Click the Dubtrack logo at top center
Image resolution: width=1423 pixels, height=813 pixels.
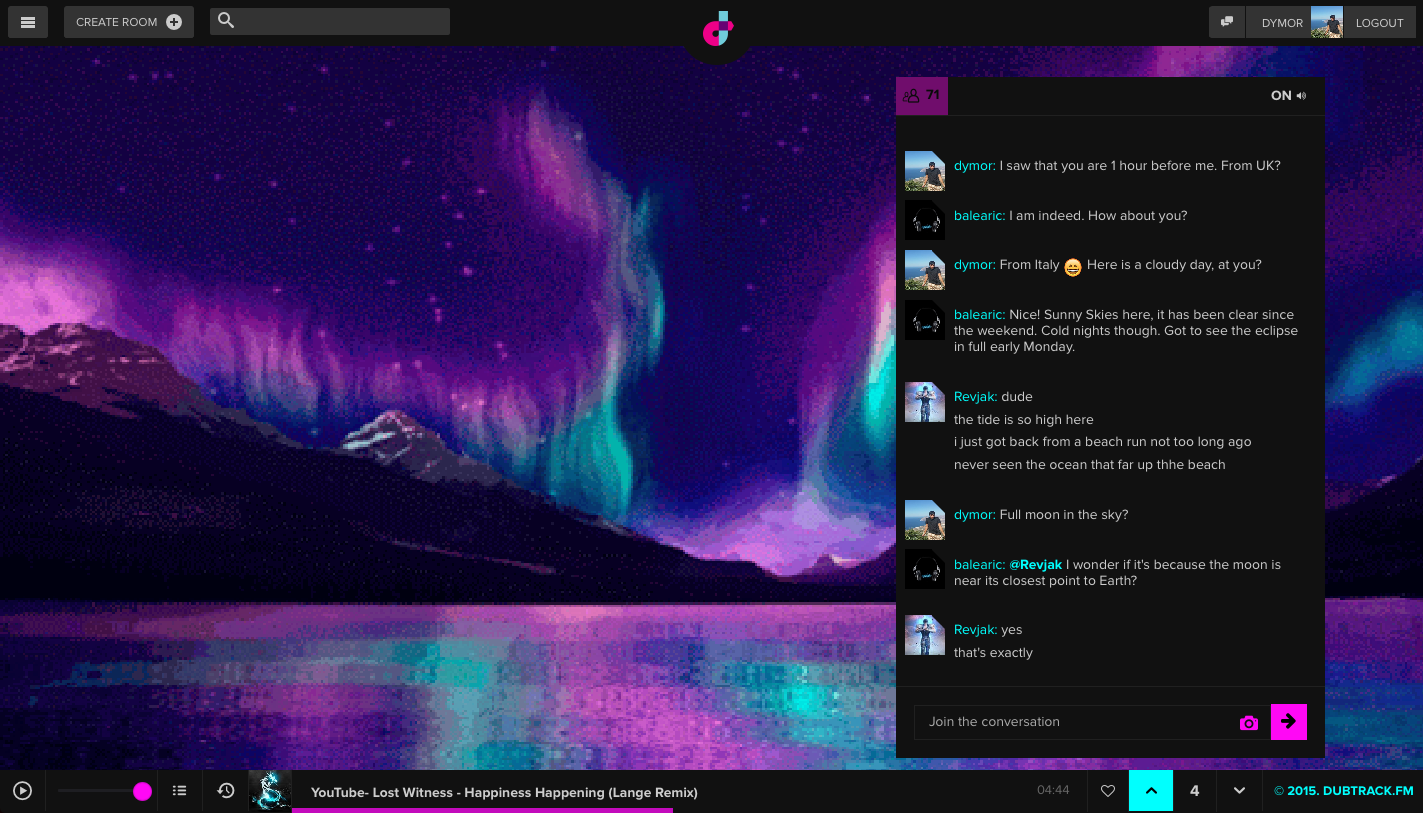tap(718, 29)
